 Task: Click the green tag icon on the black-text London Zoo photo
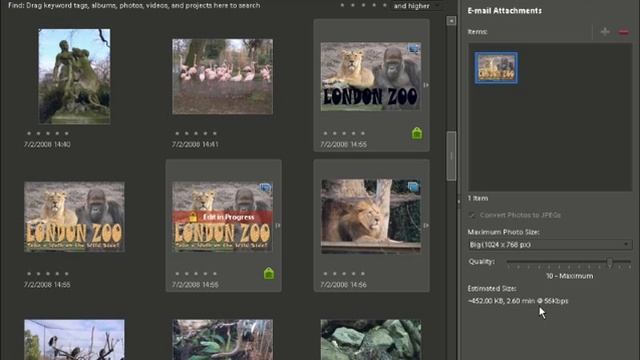point(417,133)
